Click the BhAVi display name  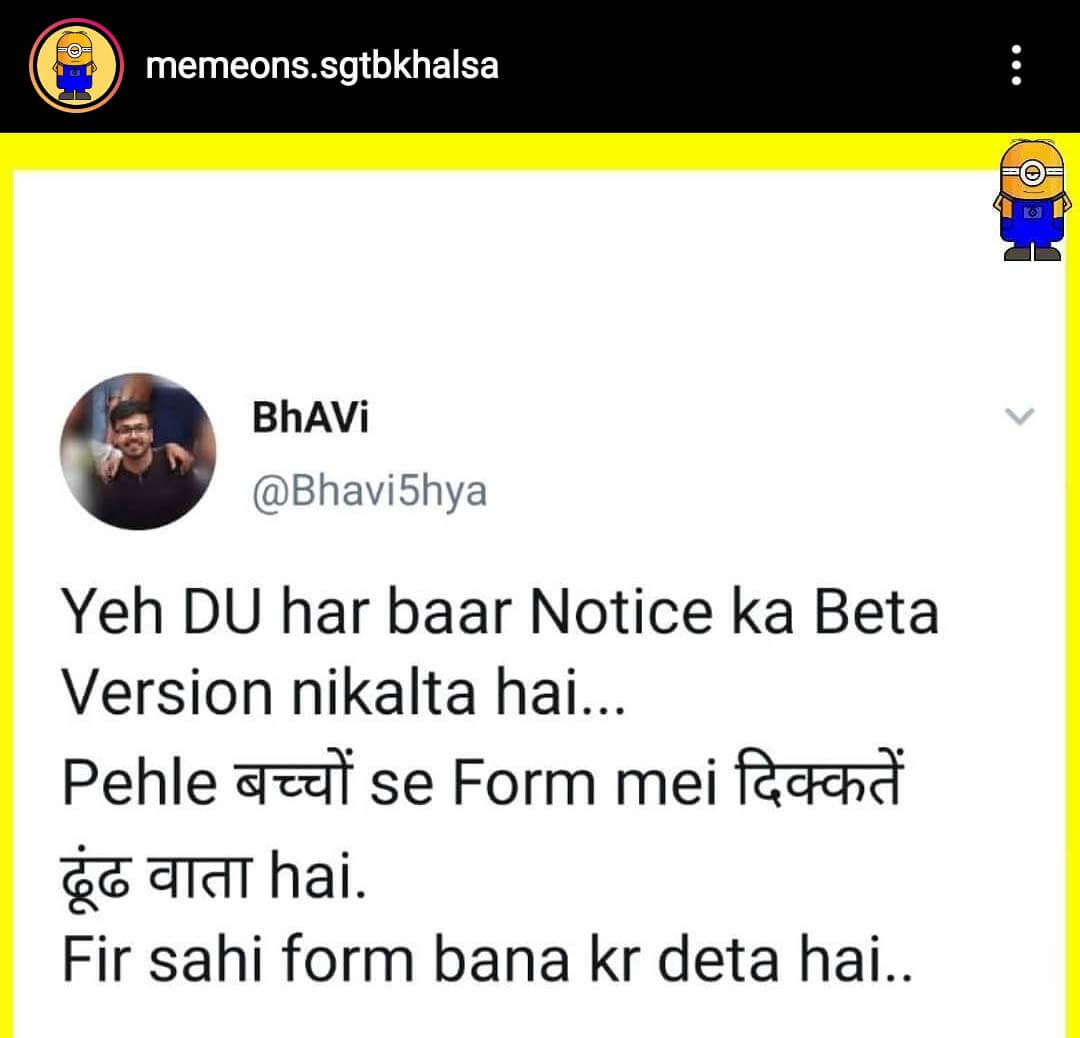click(310, 417)
